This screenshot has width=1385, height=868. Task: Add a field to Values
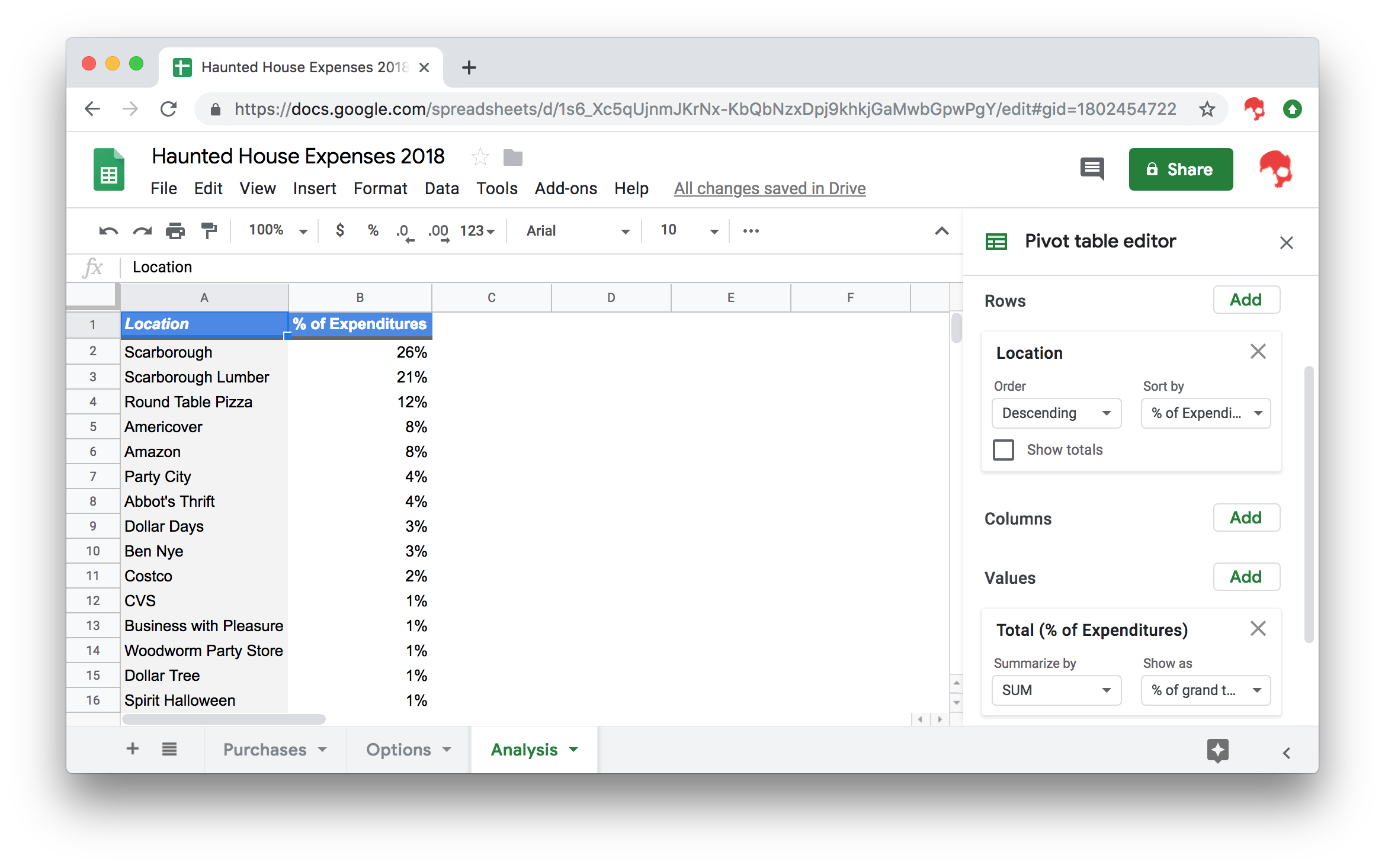1246,577
